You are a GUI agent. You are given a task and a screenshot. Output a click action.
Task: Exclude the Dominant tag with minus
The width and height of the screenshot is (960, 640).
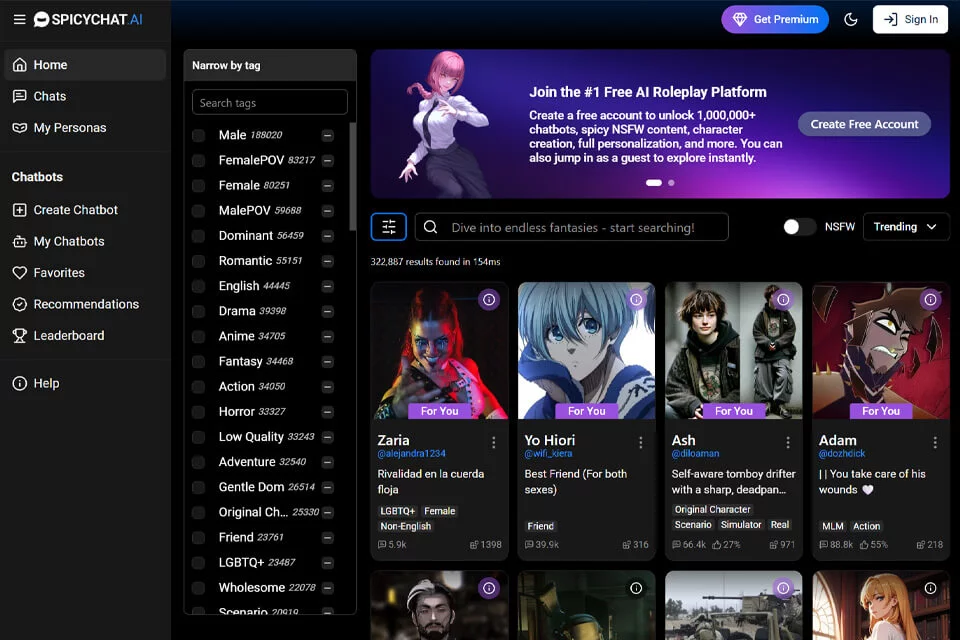click(x=328, y=236)
